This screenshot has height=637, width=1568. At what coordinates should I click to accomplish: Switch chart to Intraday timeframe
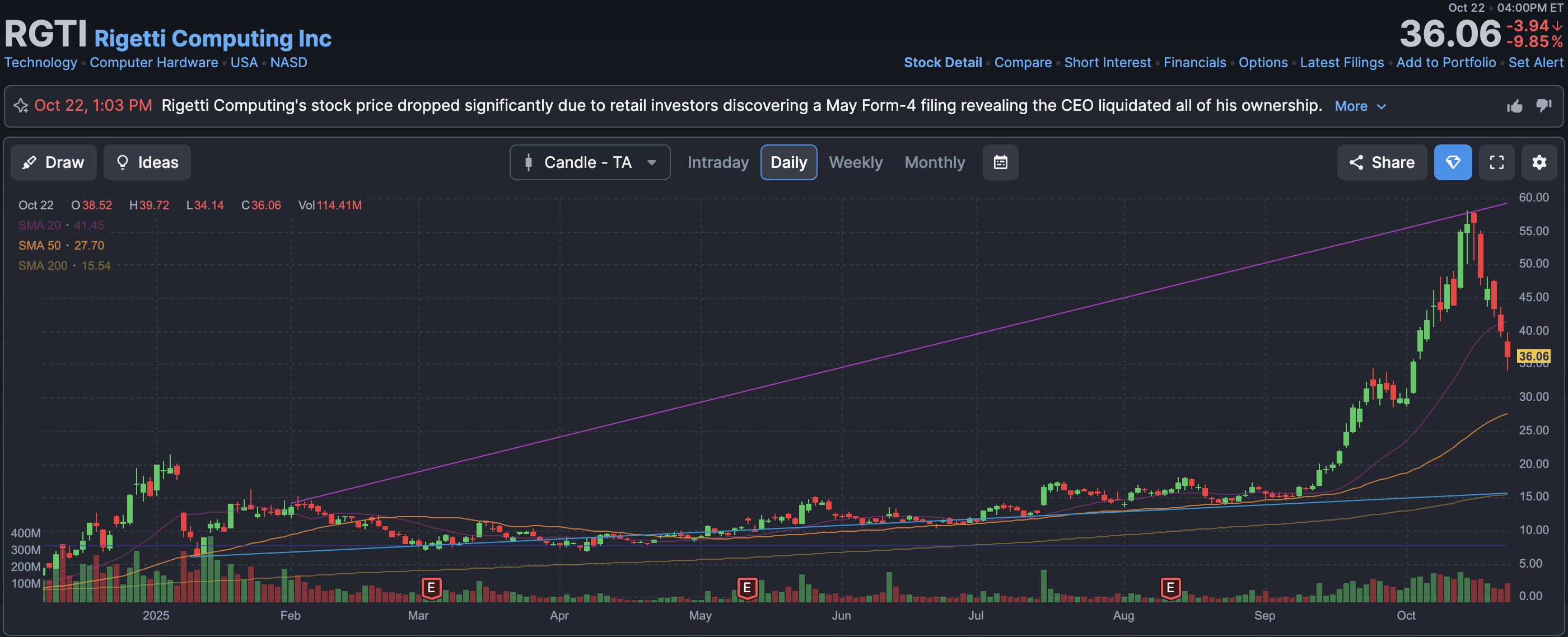tap(718, 162)
